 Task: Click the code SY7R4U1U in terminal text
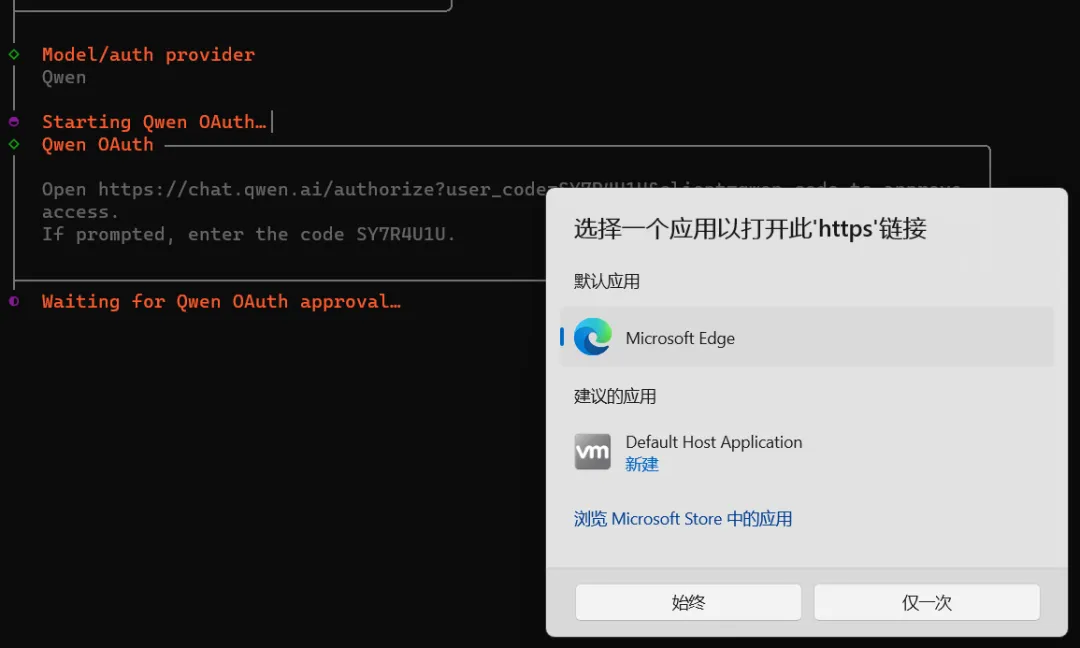[400, 234]
